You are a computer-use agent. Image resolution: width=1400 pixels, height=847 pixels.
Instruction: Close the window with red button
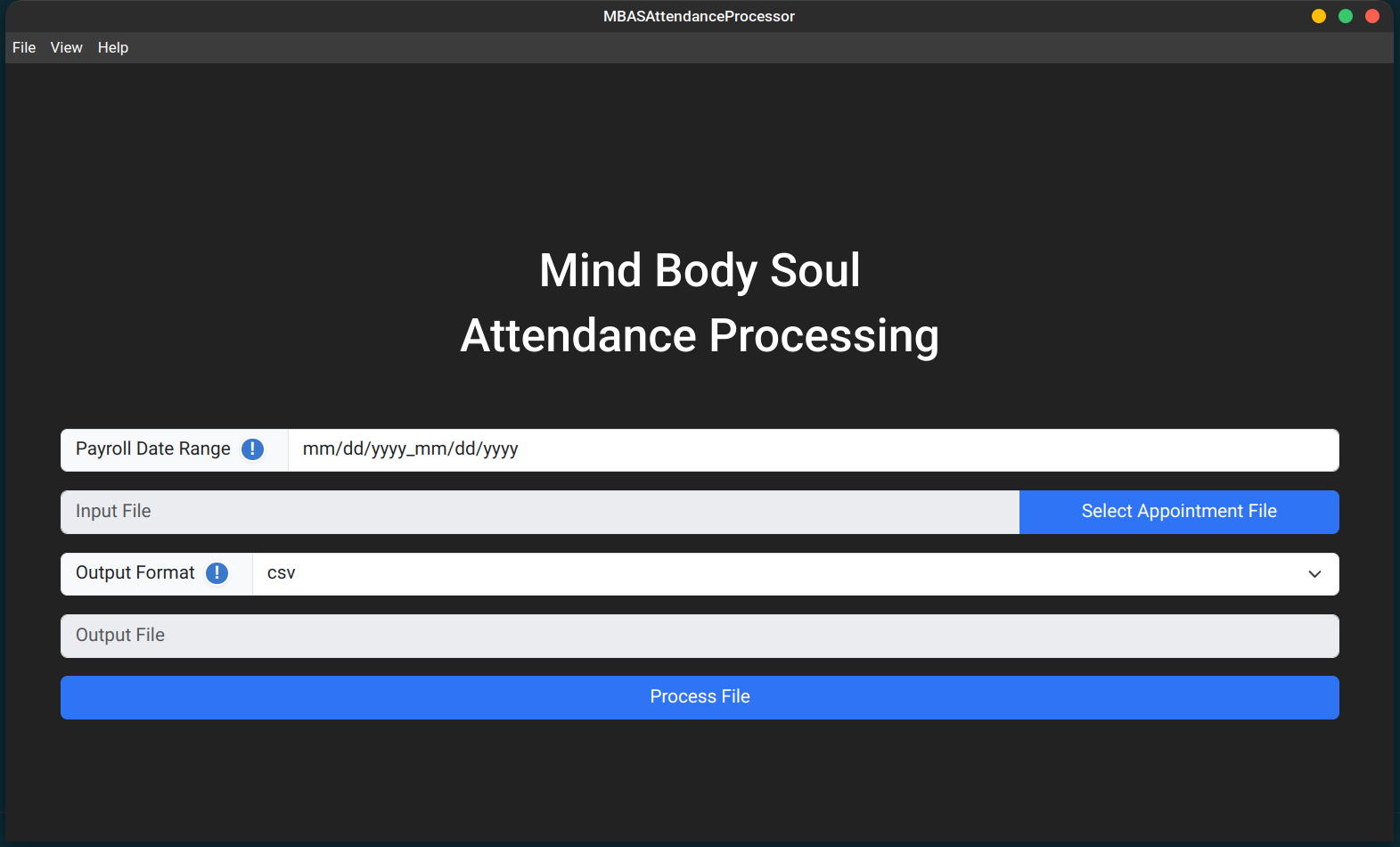pyautogui.click(x=1372, y=16)
